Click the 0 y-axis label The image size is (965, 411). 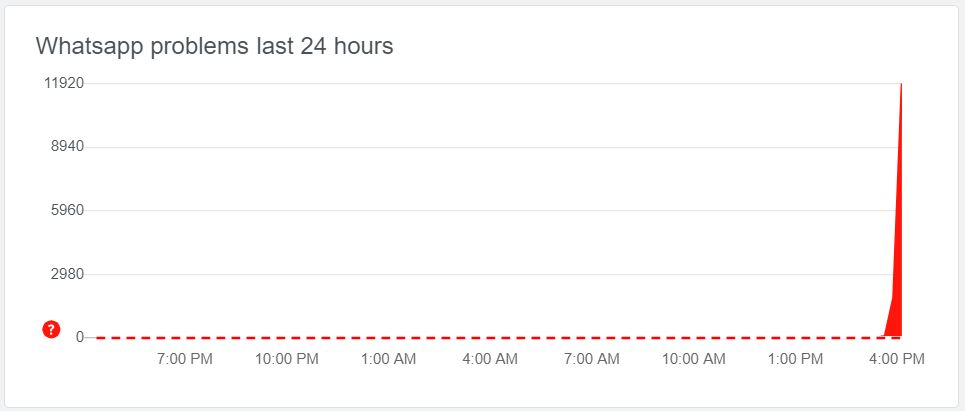coord(80,337)
